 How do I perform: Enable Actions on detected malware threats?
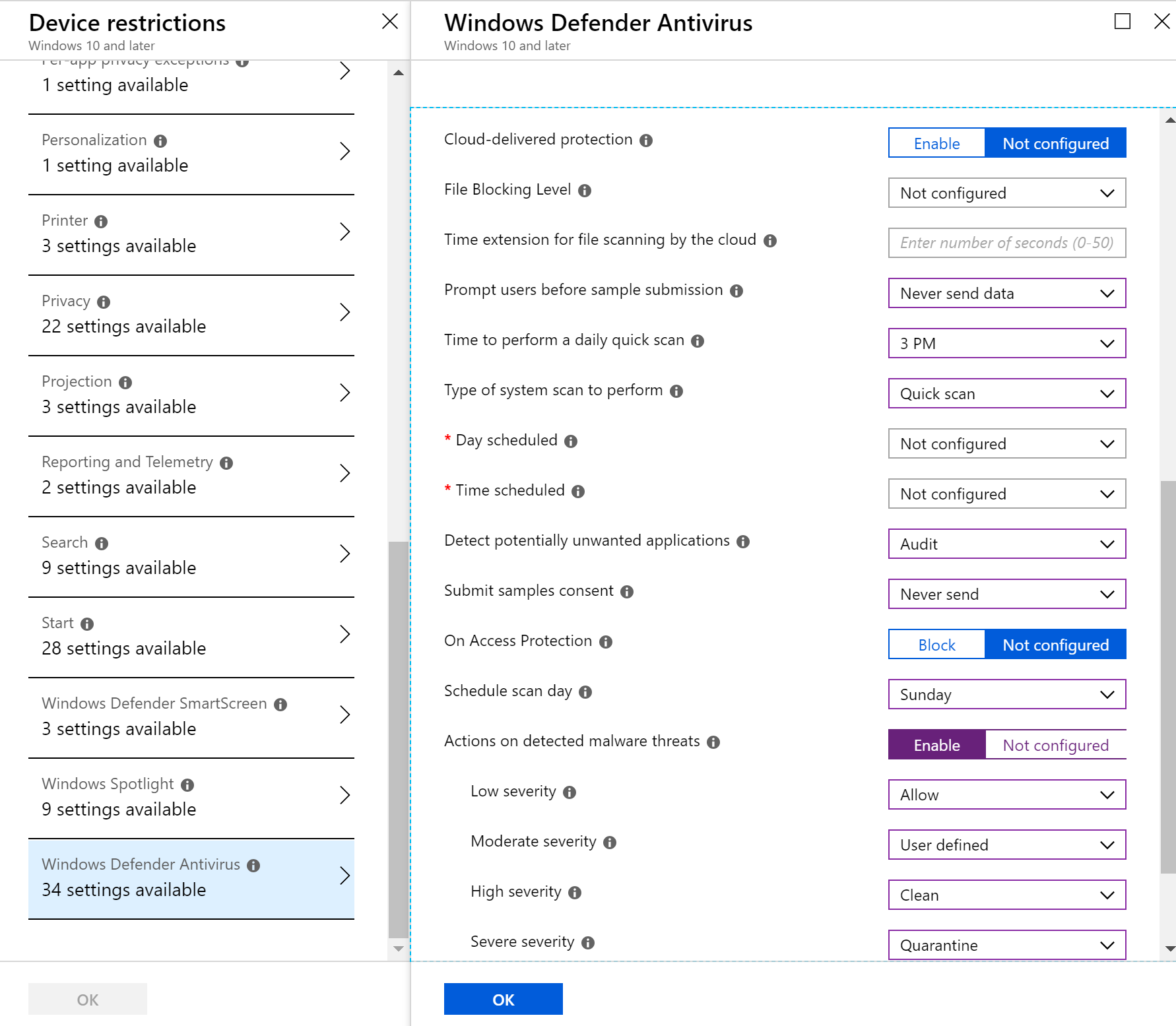[936, 745]
